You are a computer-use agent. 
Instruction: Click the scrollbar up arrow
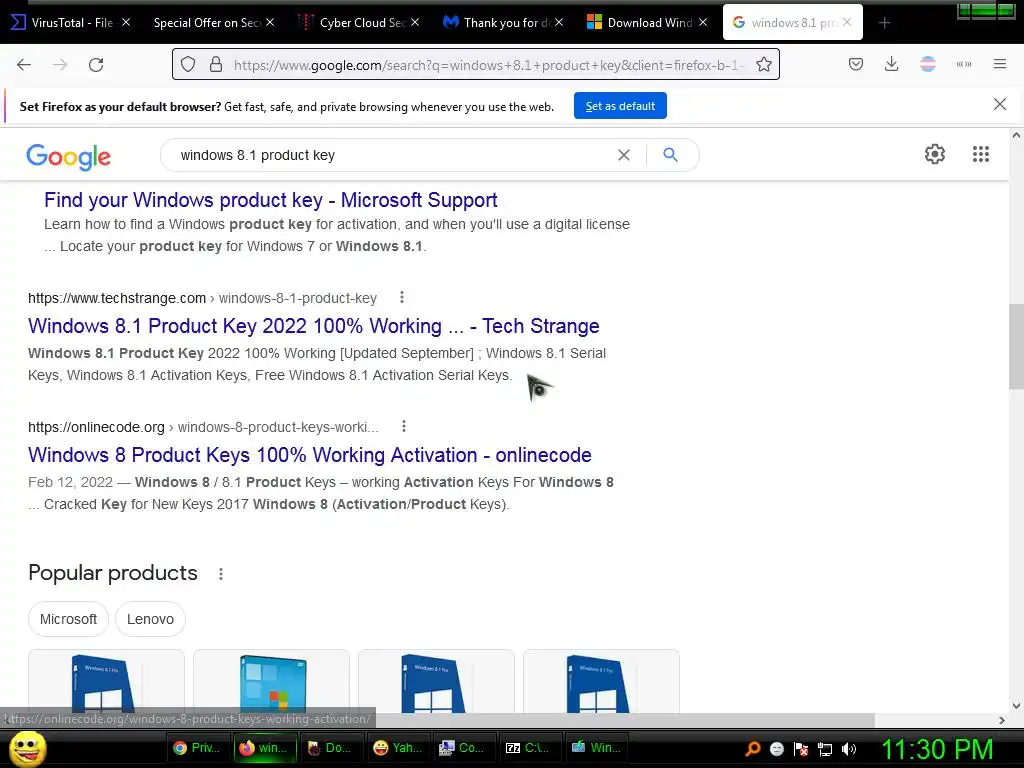(1016, 135)
